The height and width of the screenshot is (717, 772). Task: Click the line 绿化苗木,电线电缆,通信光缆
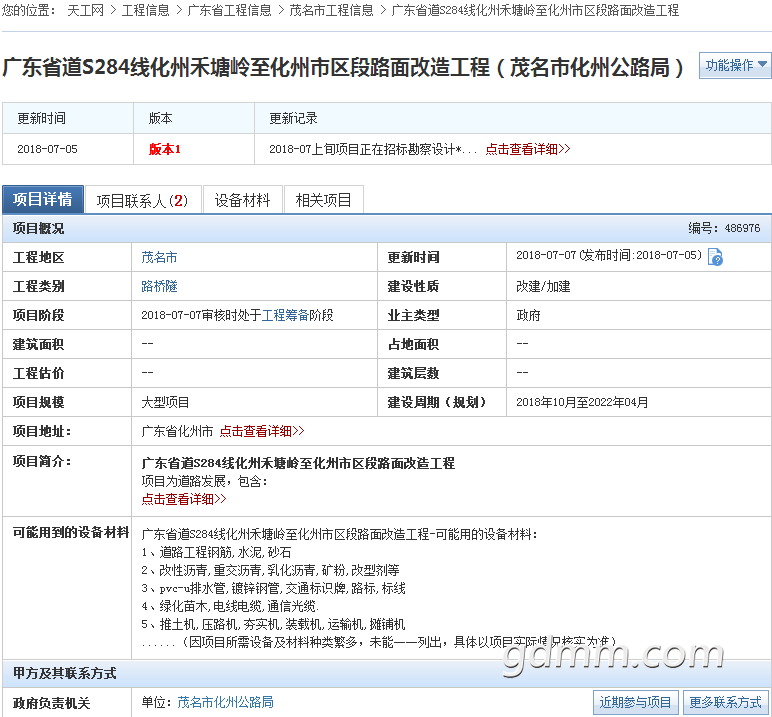coord(230,606)
